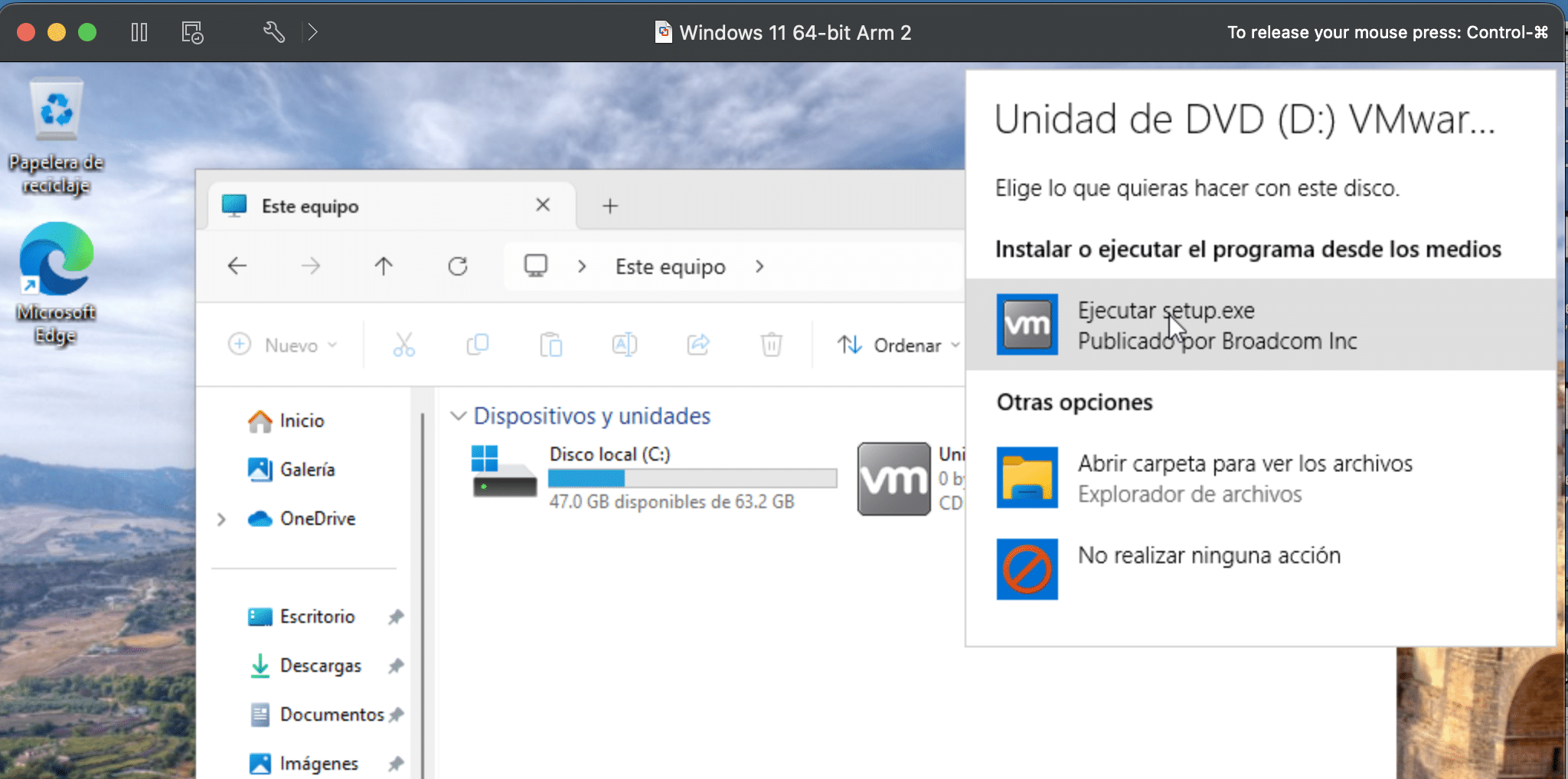1568x779 pixels.
Task: Expand the OneDrive tree item
Action: coord(221,519)
